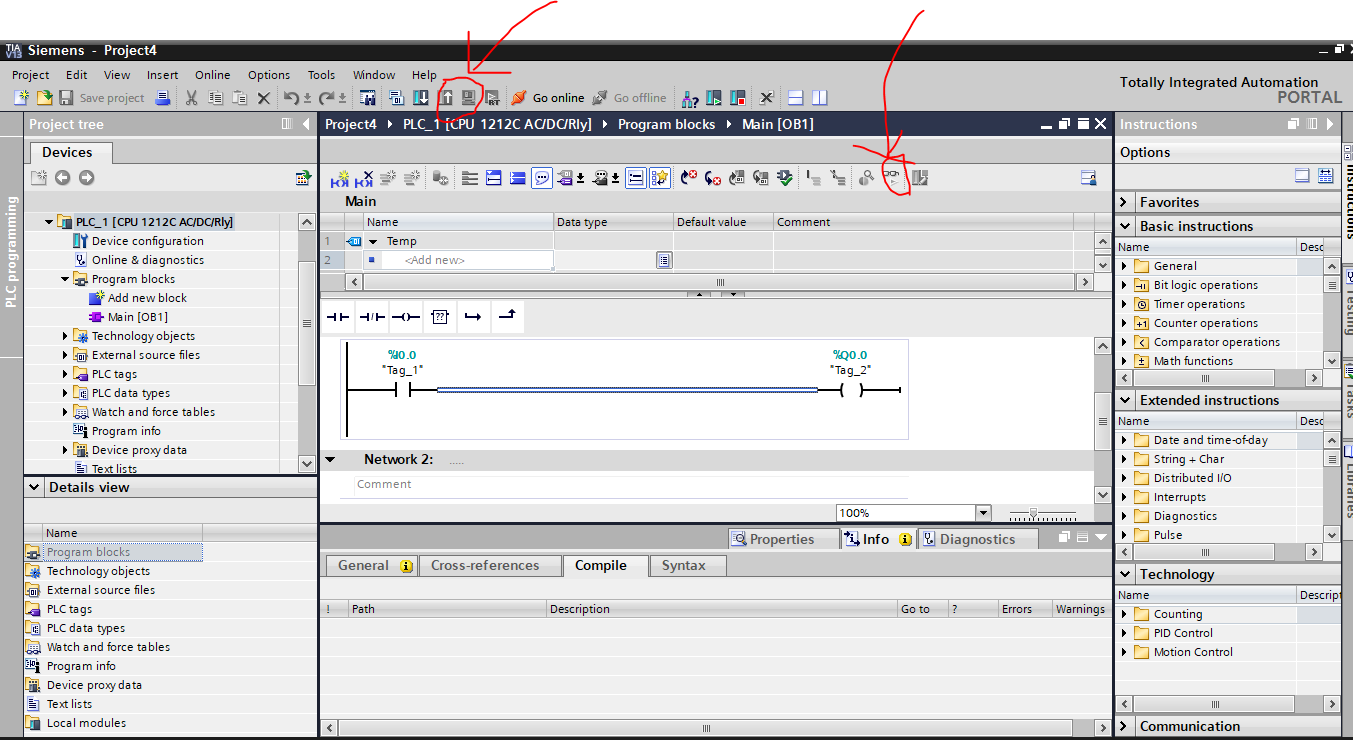1353x740 pixels.
Task: Select Tag_2 coil at %Q0.0
Action: click(x=850, y=390)
